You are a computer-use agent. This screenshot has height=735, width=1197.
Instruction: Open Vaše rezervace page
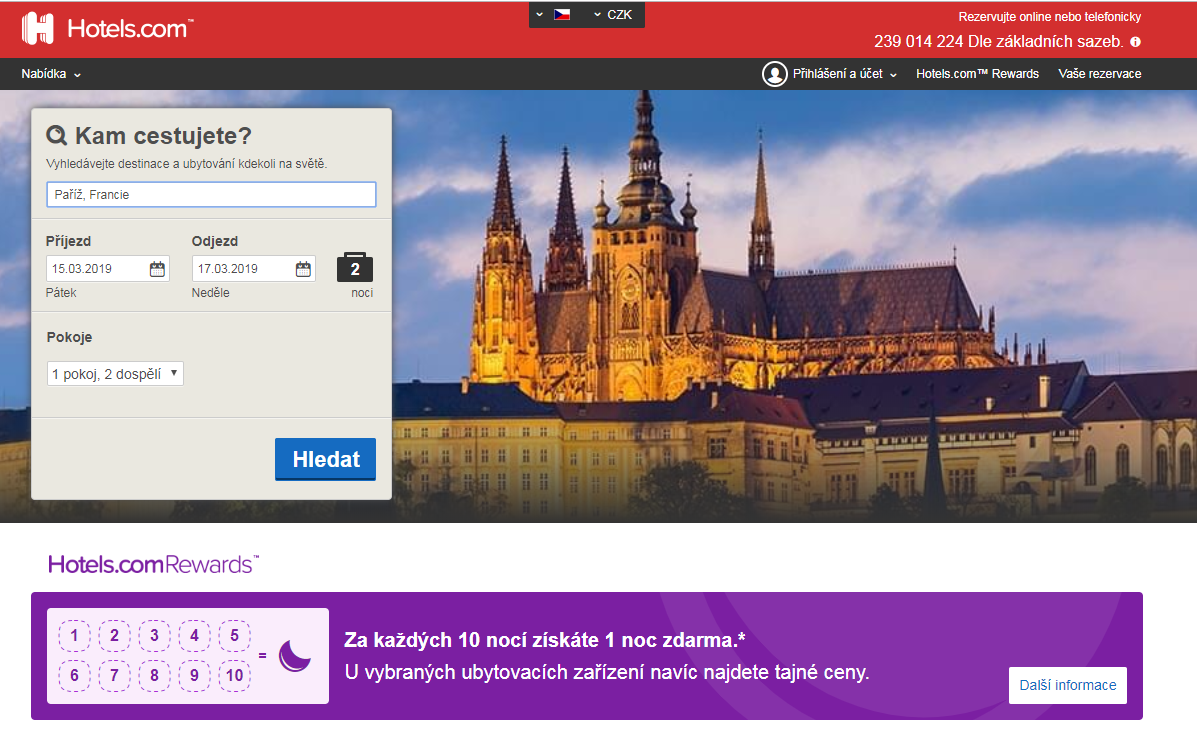(x=1099, y=74)
